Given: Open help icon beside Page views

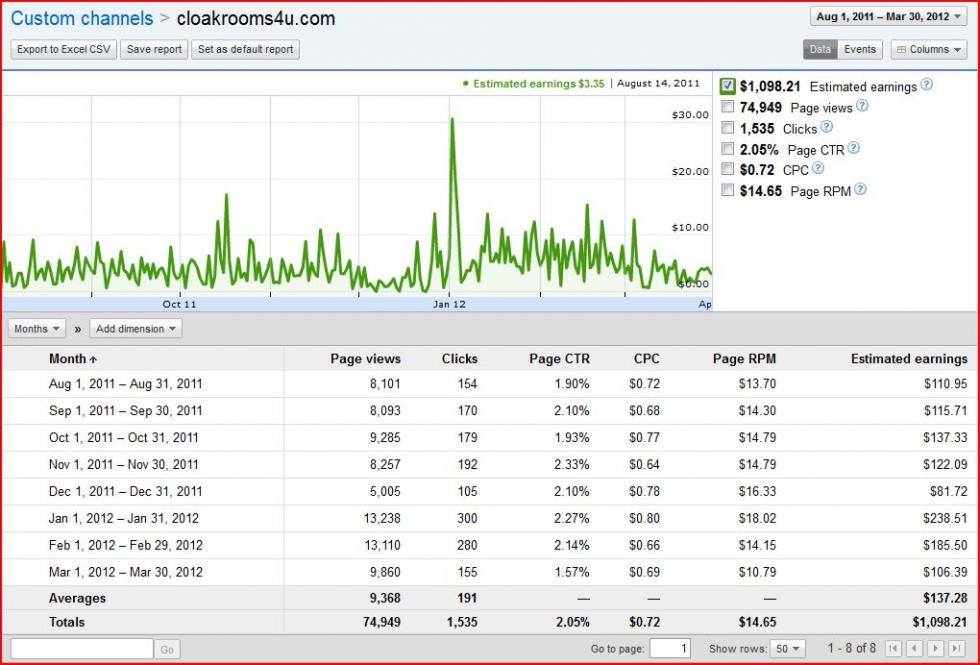Looking at the screenshot, I should pos(862,106).
